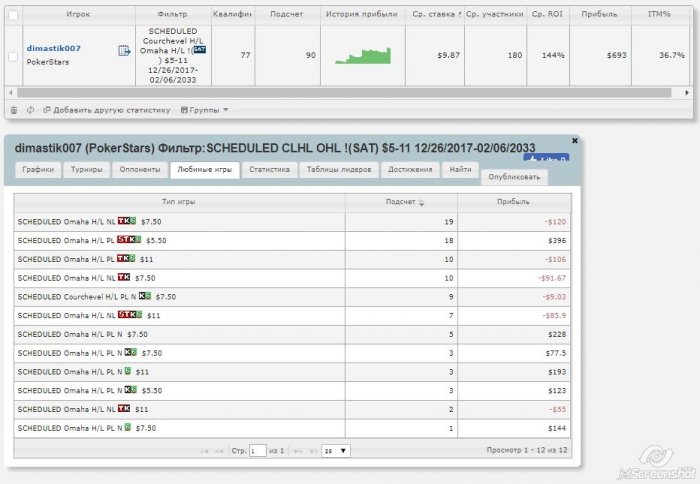Open dimastik007 player link

pyautogui.click(x=54, y=48)
